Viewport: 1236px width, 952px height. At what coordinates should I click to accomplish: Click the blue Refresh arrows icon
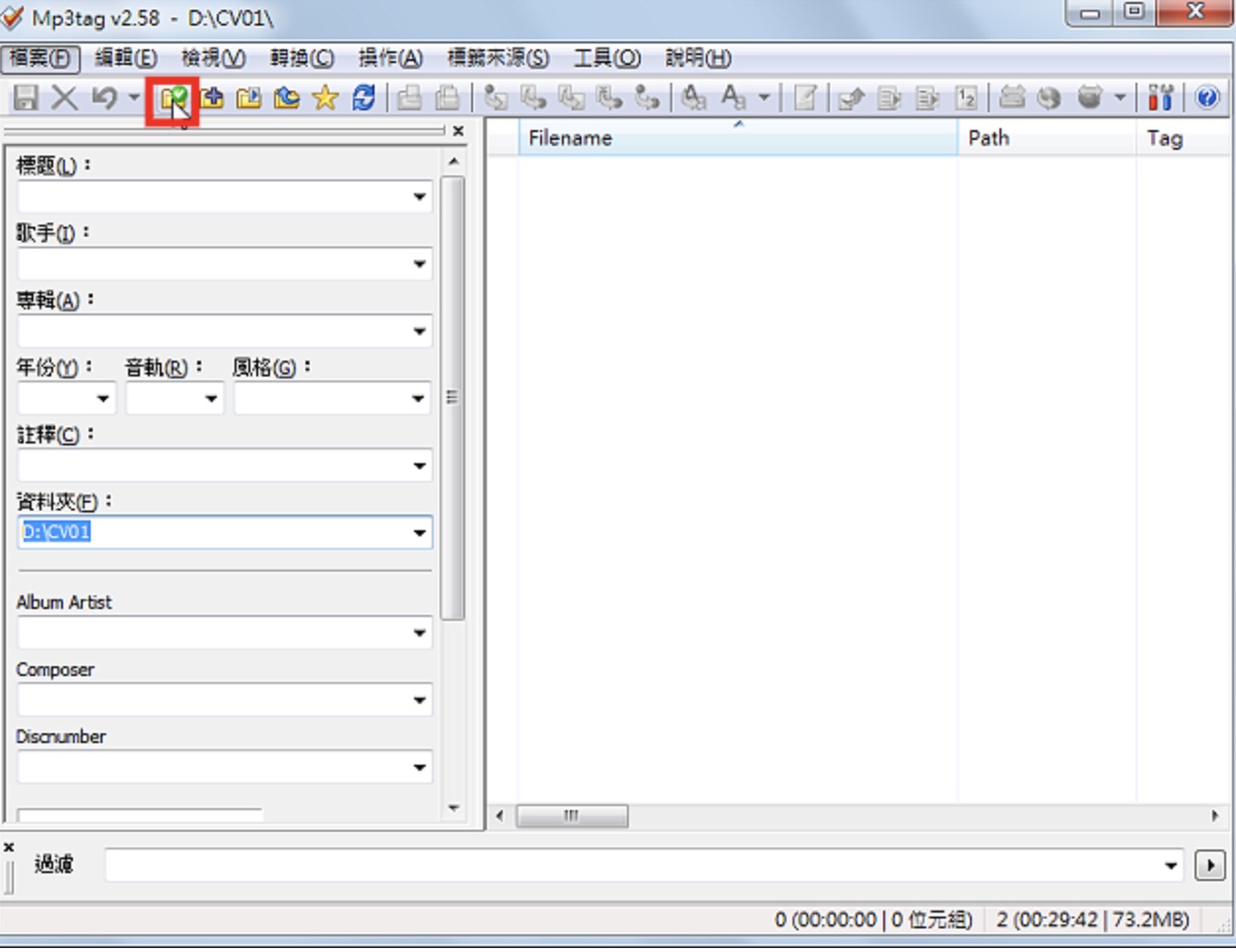pos(364,98)
